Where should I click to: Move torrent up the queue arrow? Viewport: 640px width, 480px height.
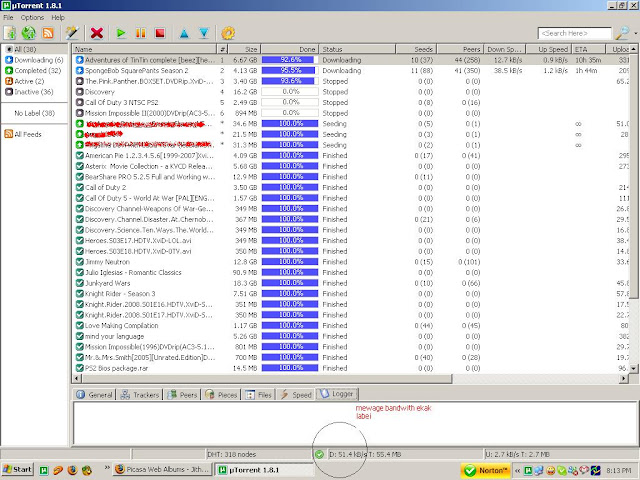point(184,33)
